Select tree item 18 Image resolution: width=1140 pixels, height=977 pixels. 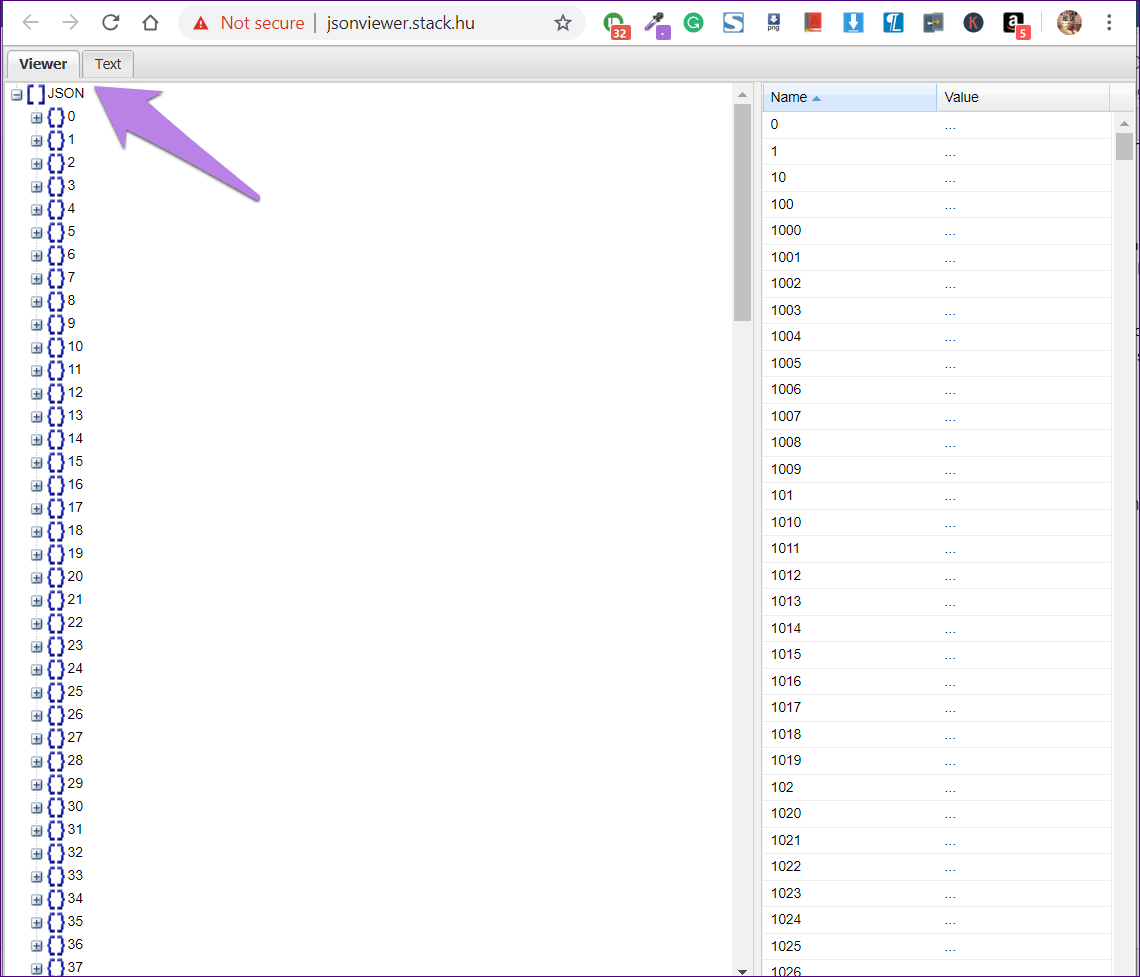tap(75, 530)
